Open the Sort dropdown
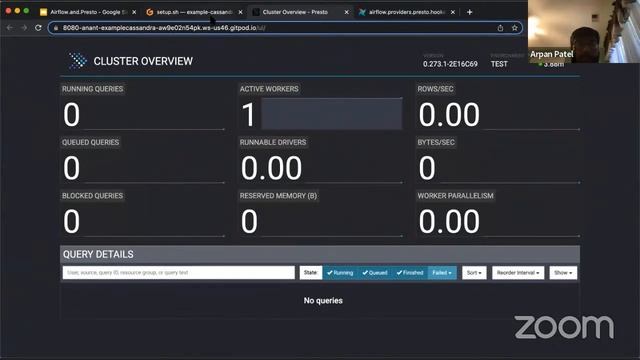640x360 pixels. (474, 273)
